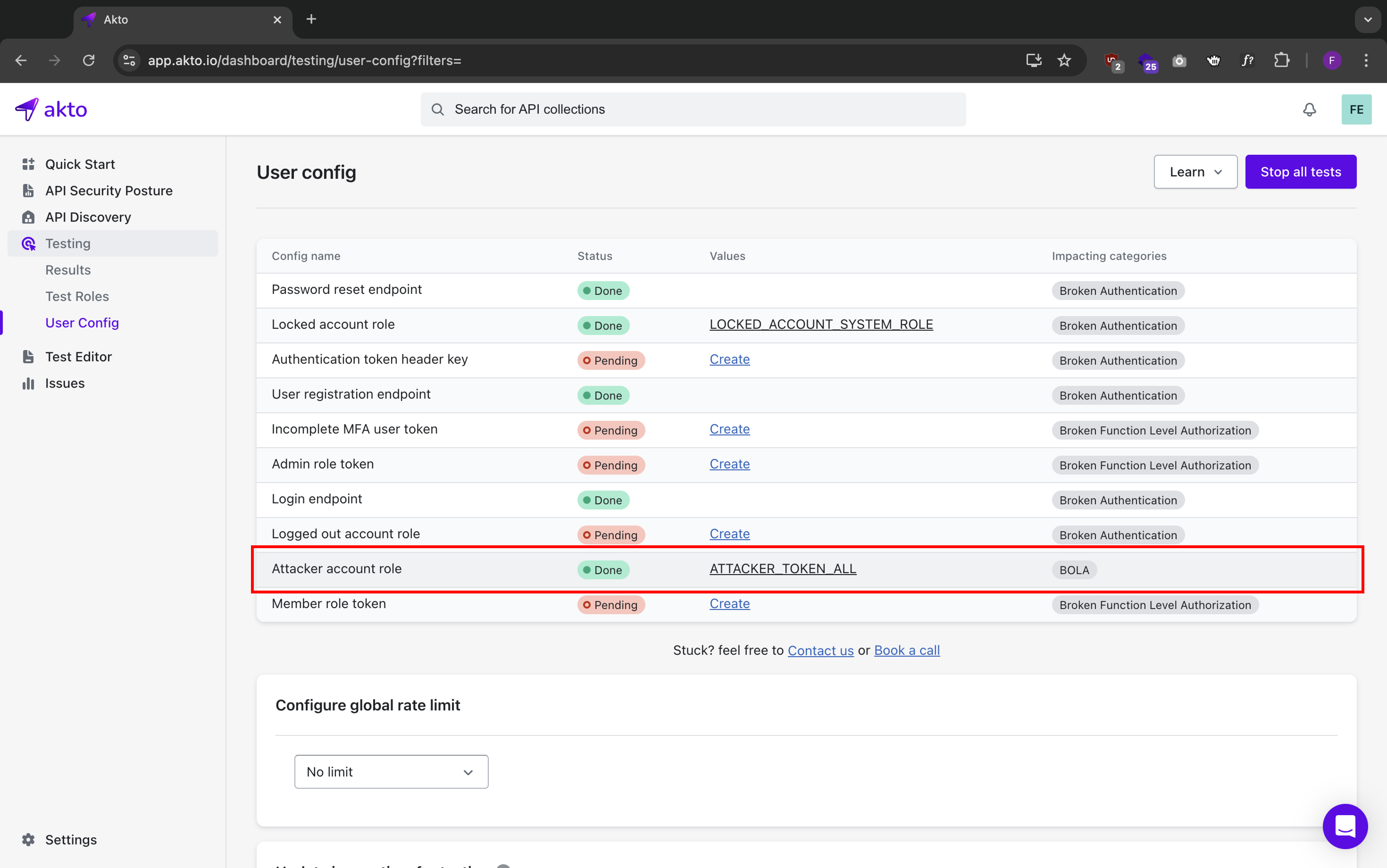Open the Quick Start page
The image size is (1387, 868).
click(80, 164)
